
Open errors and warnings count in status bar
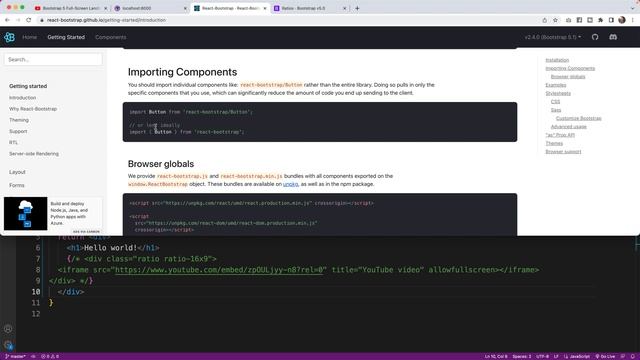50,356
